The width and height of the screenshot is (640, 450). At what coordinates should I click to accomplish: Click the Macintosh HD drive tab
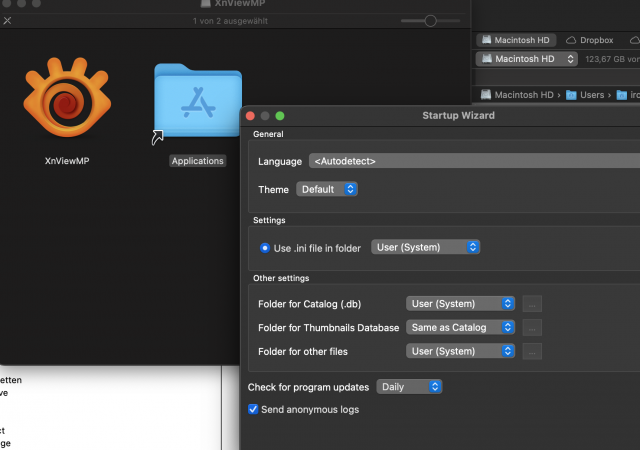516,40
